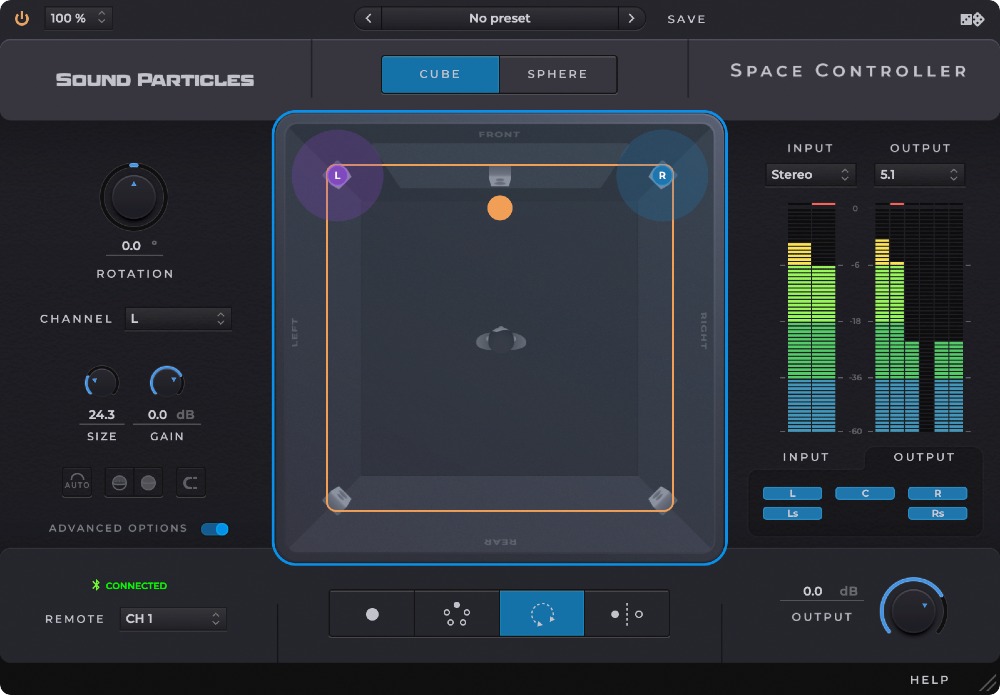Click the full-sphere elevation icon
The height and width of the screenshot is (695, 1000).
click(x=148, y=482)
